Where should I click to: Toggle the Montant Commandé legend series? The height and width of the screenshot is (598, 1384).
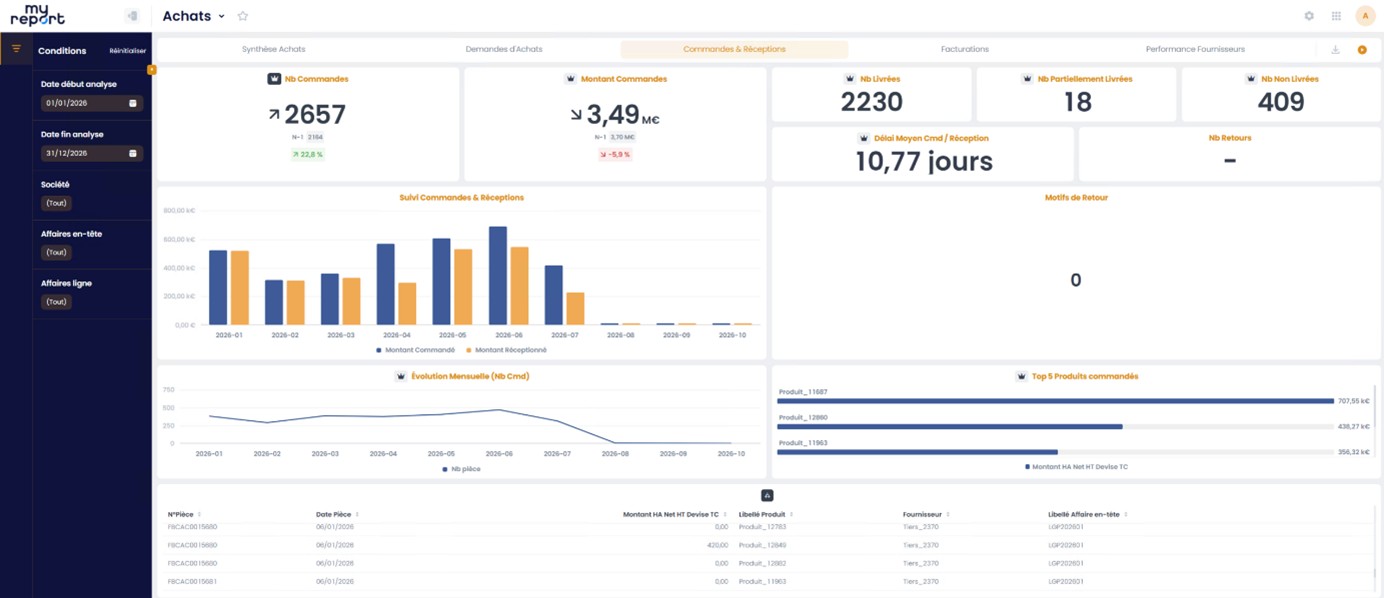click(x=415, y=350)
